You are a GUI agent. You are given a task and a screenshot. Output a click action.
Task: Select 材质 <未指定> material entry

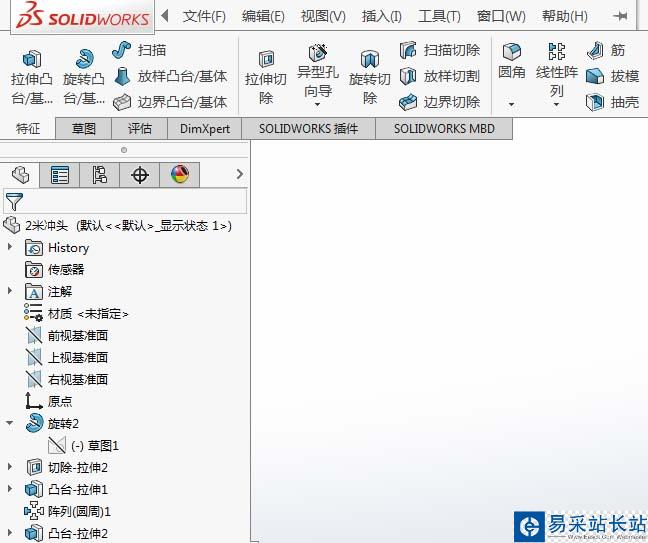[76, 313]
